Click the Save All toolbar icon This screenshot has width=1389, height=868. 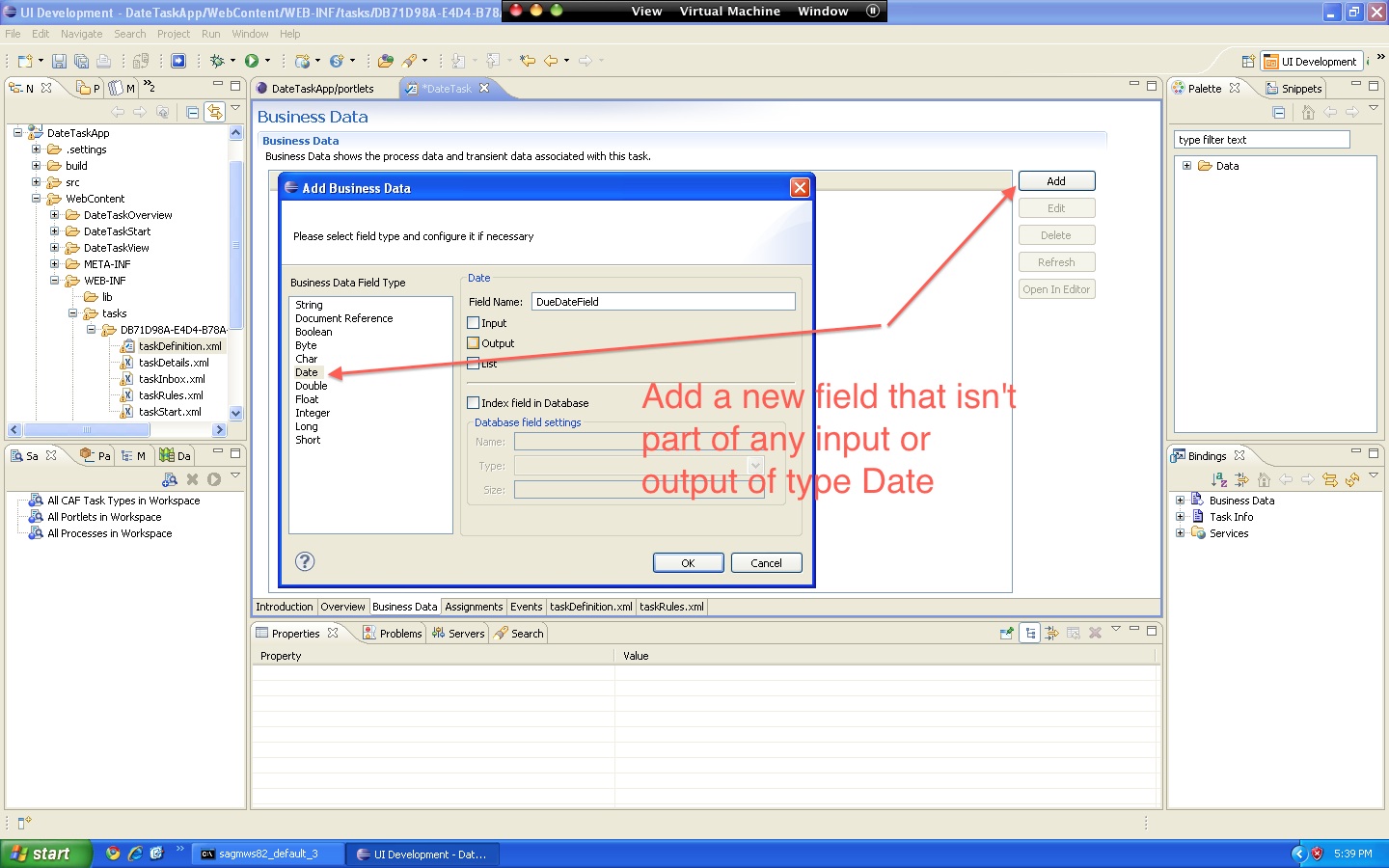pyautogui.click(x=81, y=61)
